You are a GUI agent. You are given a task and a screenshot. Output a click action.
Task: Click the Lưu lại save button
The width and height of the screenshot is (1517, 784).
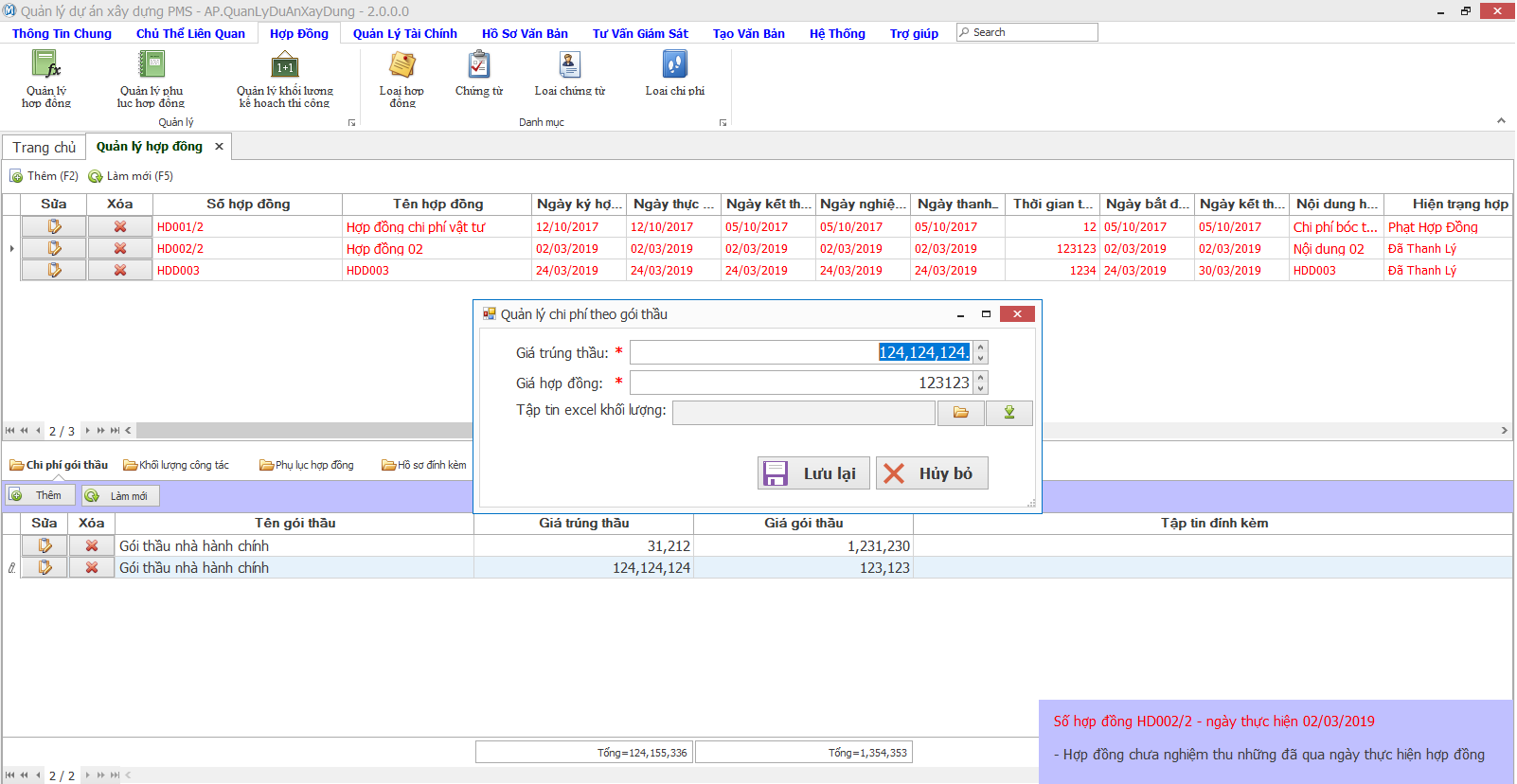[813, 473]
